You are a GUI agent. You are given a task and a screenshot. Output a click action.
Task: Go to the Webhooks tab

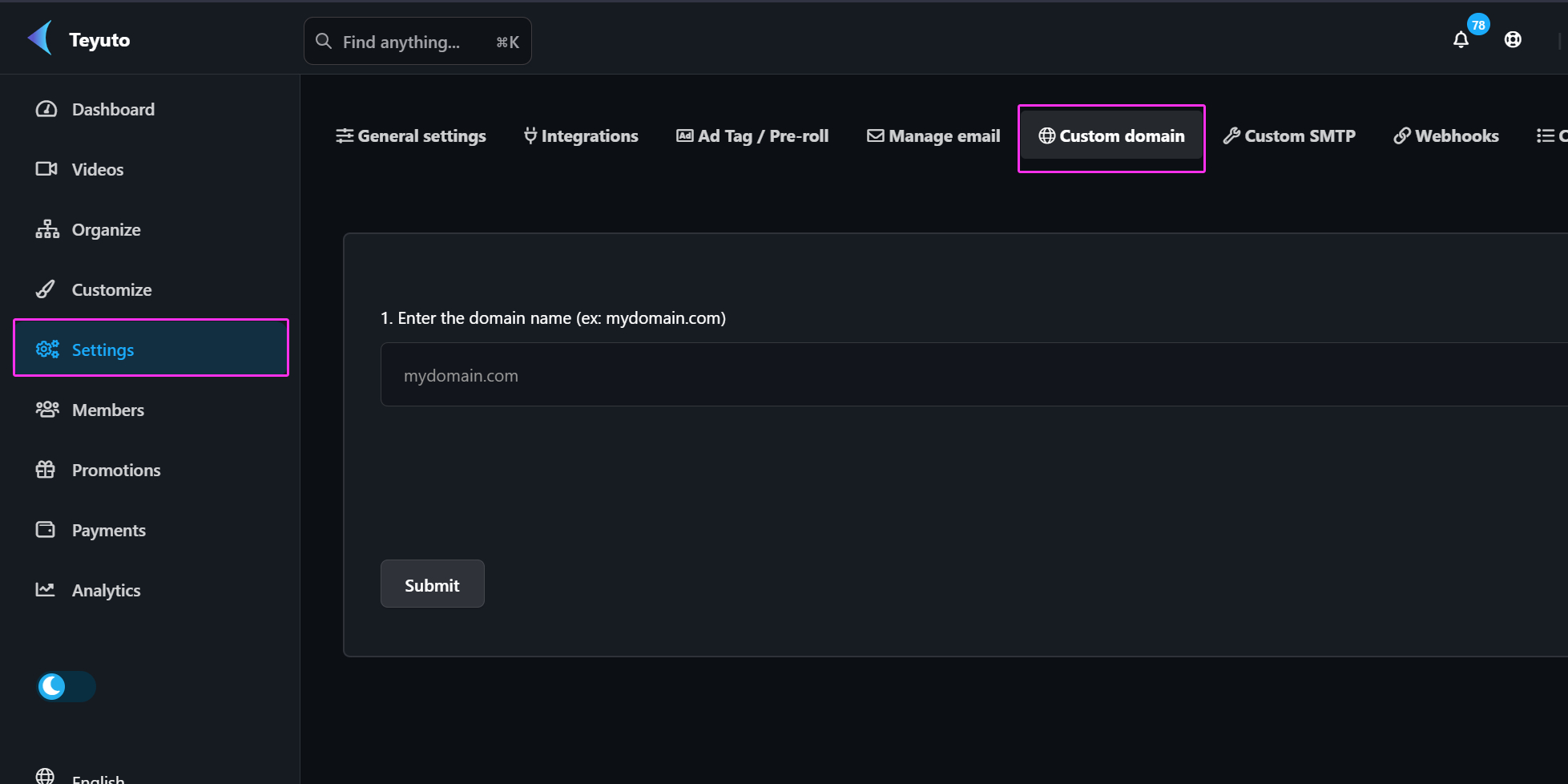coord(1446,136)
